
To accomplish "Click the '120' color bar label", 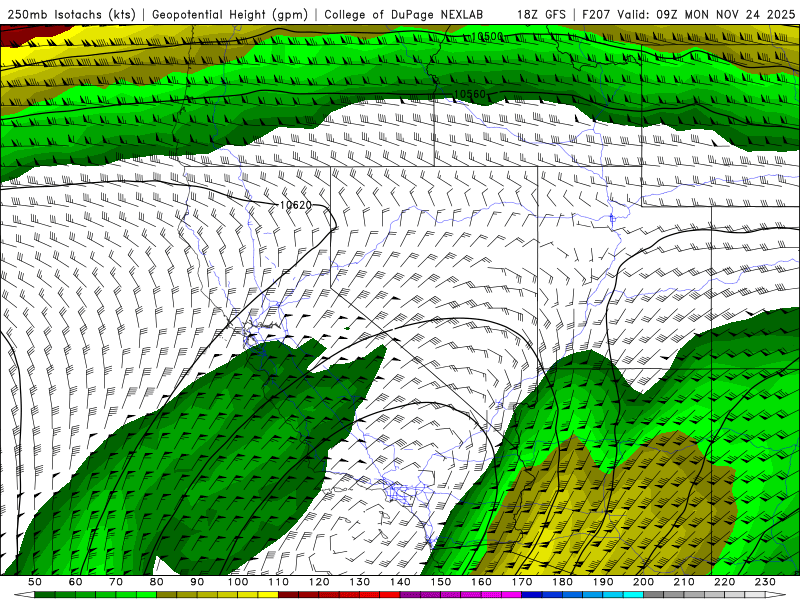I will (319, 582).
